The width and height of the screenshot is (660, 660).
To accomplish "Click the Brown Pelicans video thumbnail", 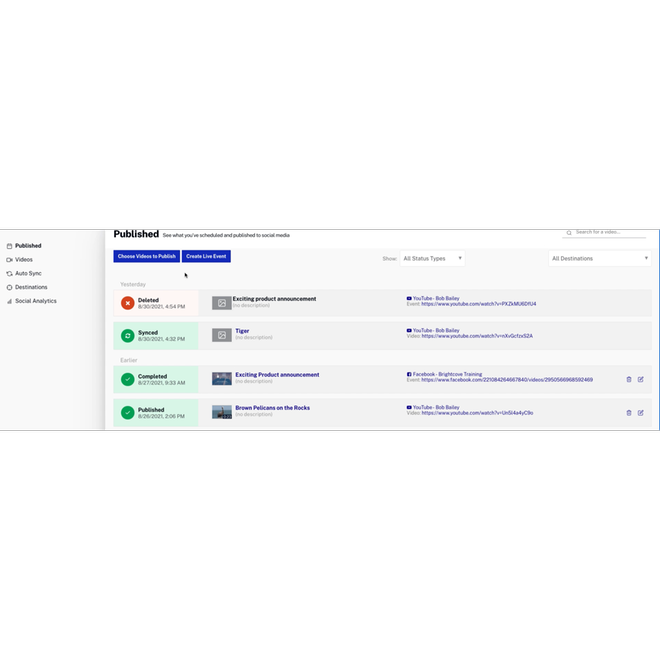I will 222,412.
